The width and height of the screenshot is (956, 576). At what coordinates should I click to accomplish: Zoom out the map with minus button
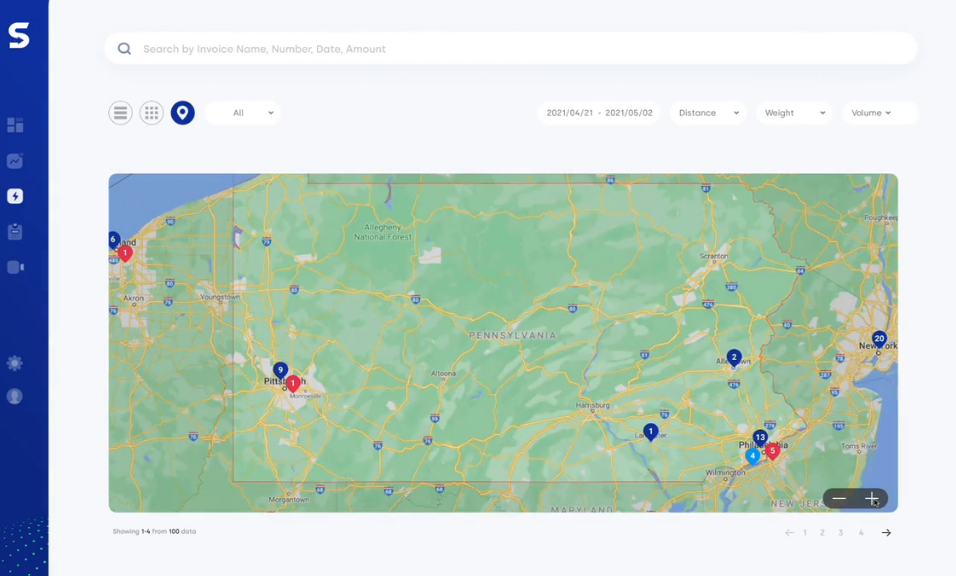tap(839, 498)
